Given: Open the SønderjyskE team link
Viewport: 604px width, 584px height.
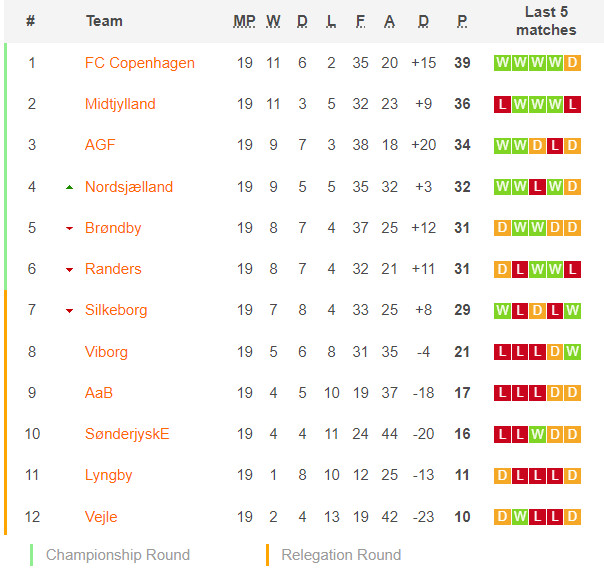Looking at the screenshot, I should (127, 434).
